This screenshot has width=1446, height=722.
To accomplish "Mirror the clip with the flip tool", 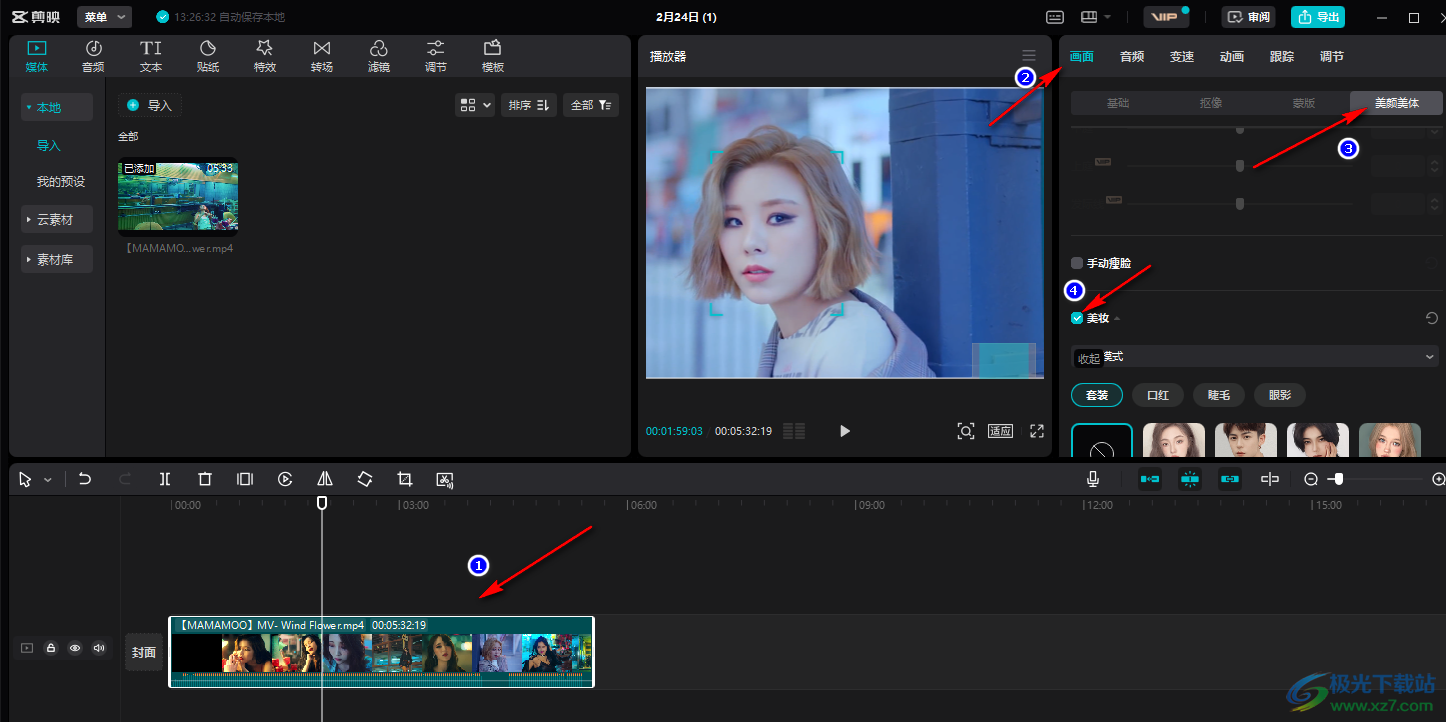I will 325,479.
